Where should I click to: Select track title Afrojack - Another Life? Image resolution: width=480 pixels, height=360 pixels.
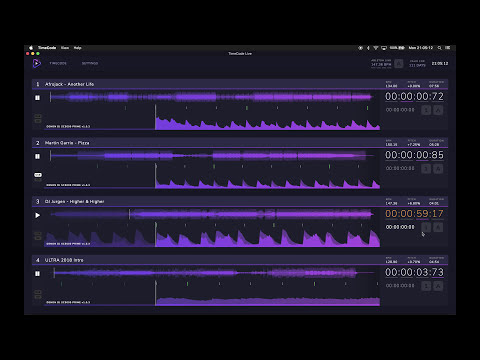tap(69, 84)
